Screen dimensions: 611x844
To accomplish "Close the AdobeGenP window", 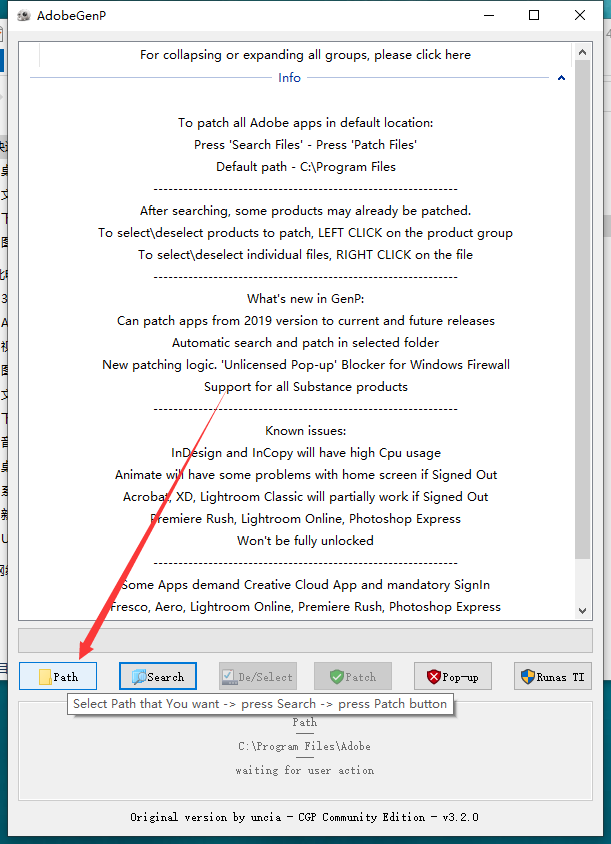I will [580, 15].
